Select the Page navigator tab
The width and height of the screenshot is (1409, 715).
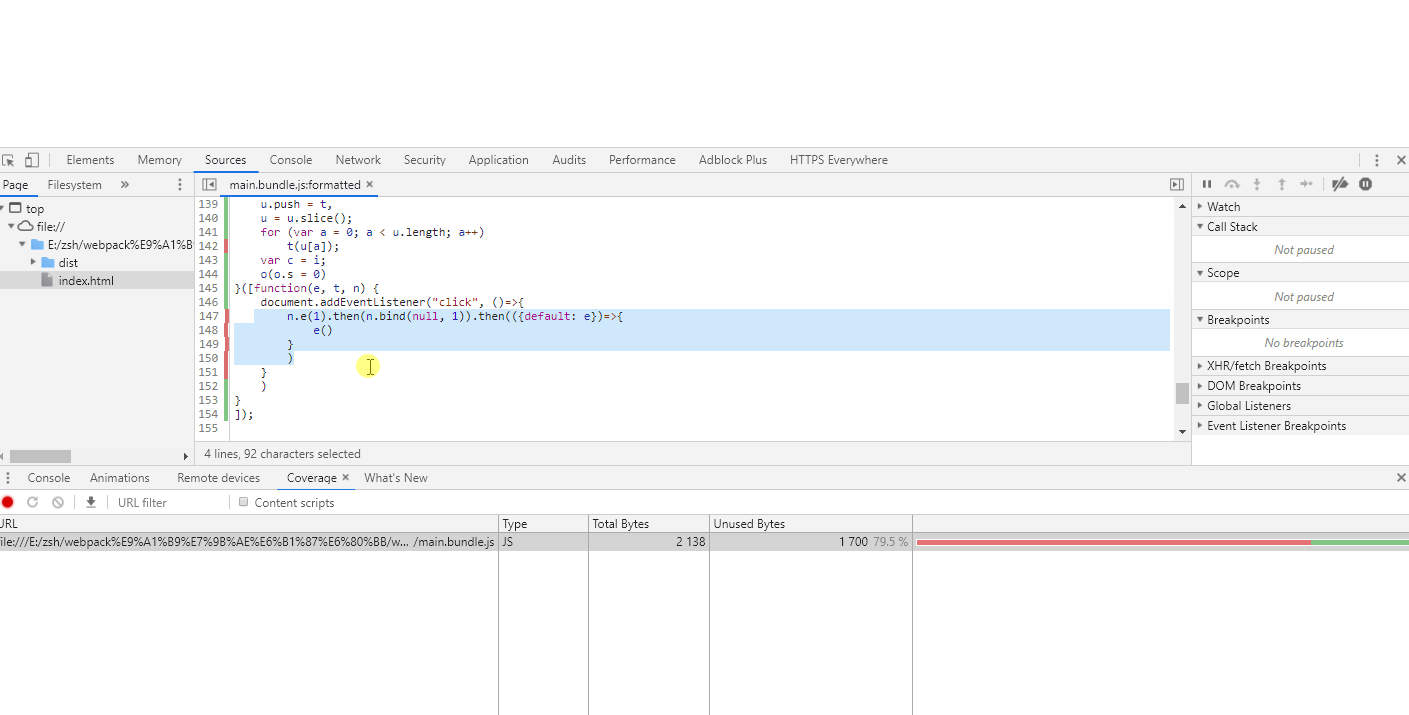click(15, 185)
